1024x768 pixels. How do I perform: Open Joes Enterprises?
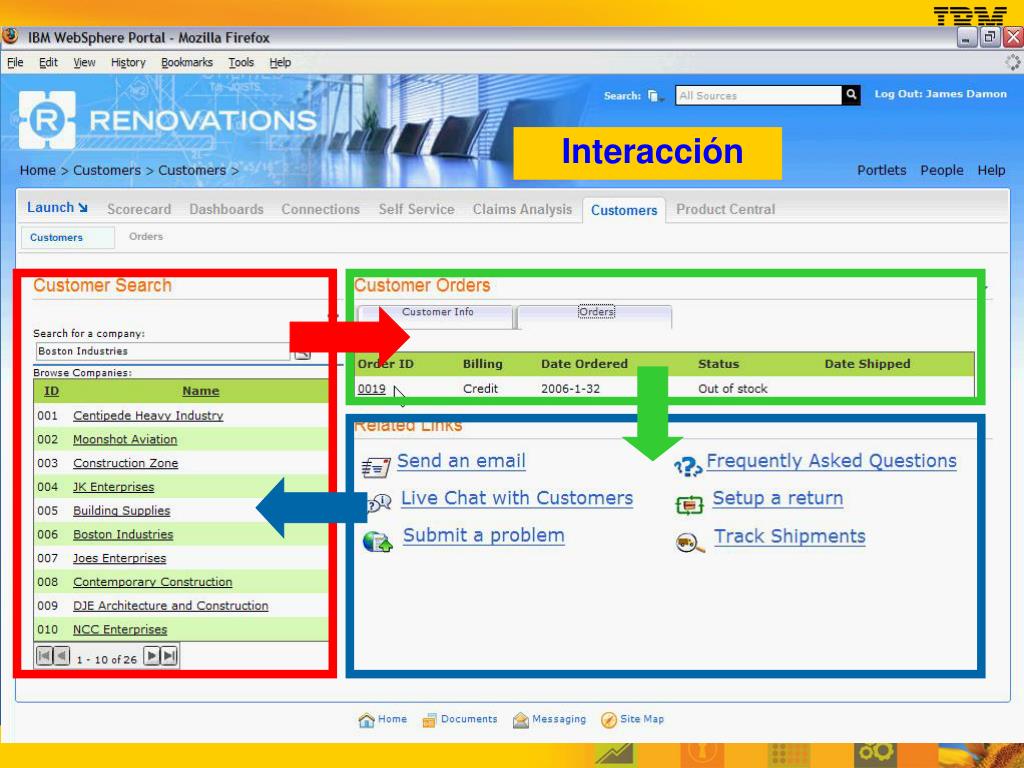120,558
